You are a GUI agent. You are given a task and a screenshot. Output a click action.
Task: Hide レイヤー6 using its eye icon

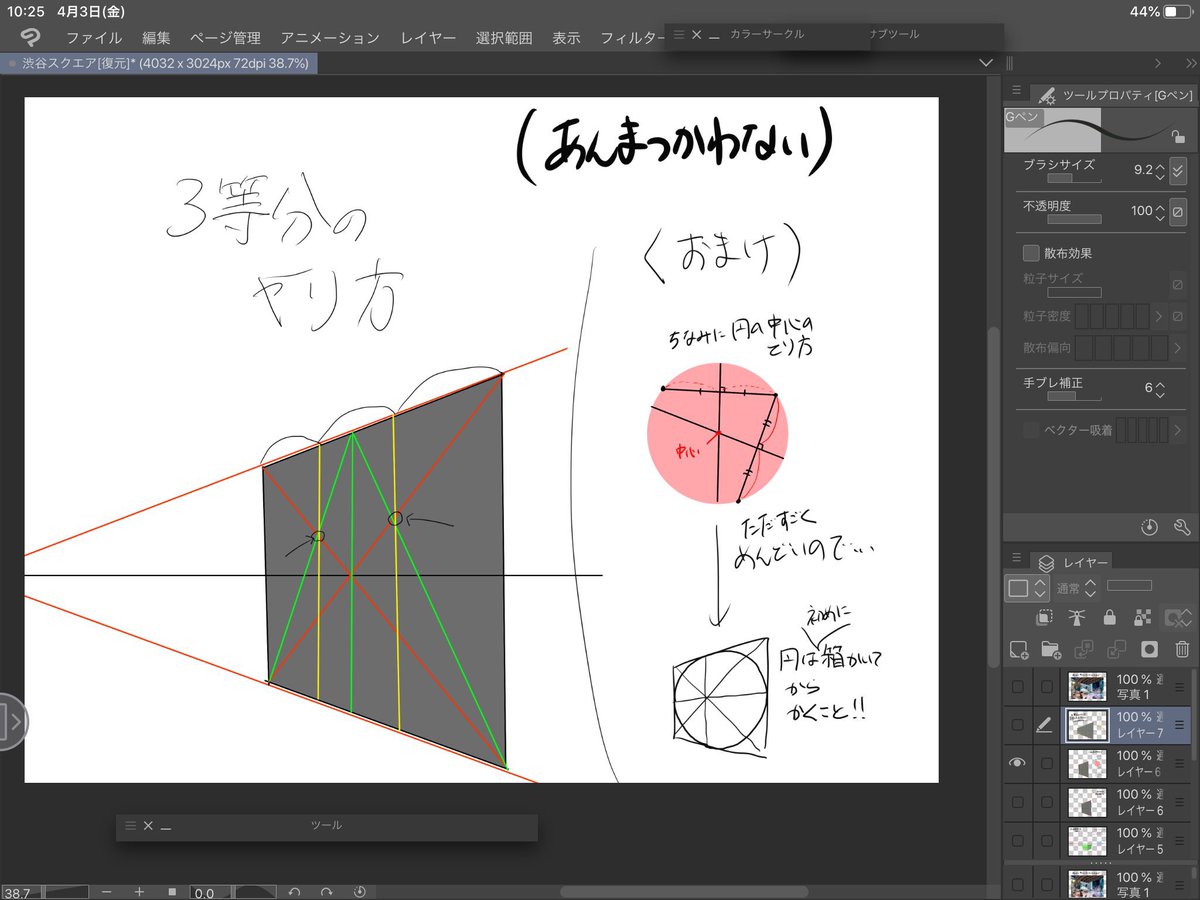pos(1018,763)
